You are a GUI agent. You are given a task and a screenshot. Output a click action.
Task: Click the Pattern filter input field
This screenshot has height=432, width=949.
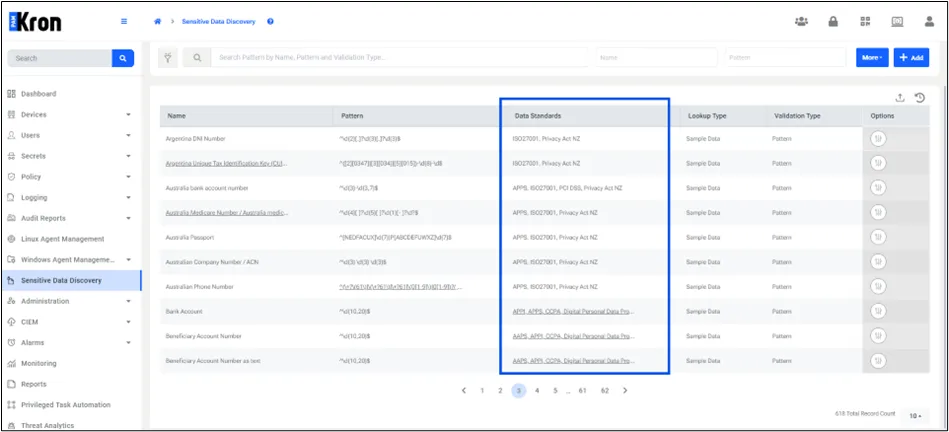click(786, 57)
